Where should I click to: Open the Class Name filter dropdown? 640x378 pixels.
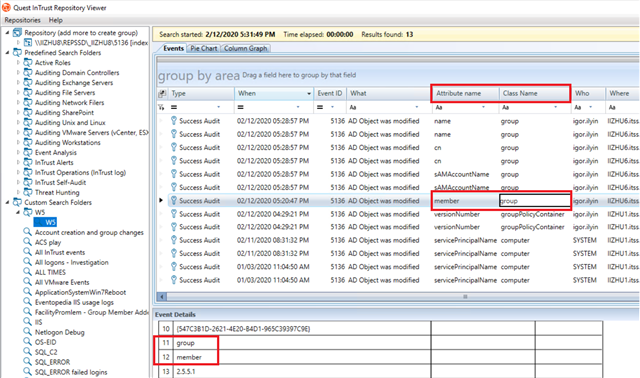tap(556, 107)
